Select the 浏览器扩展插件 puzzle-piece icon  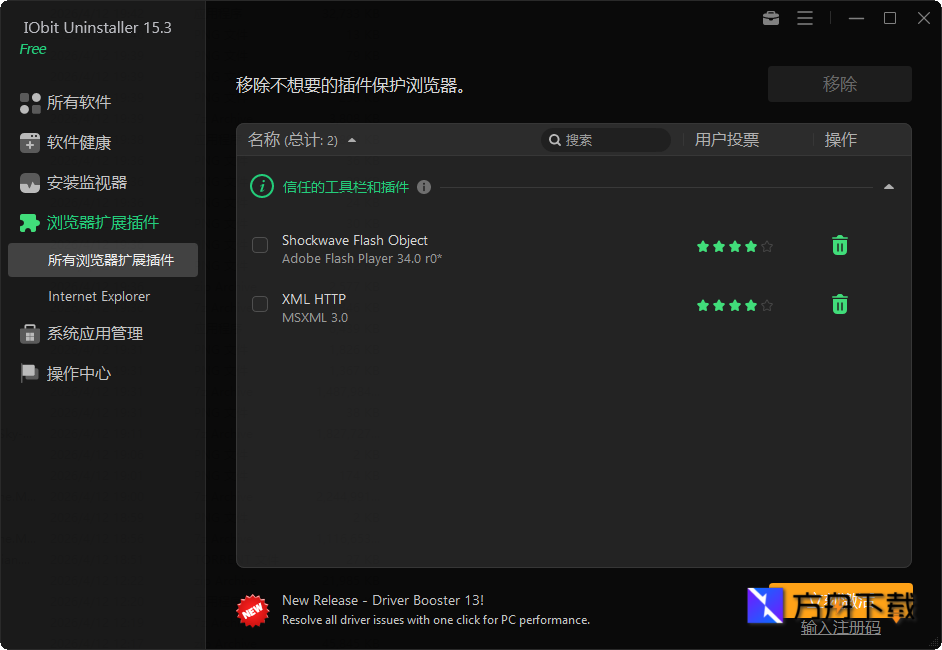(28, 222)
